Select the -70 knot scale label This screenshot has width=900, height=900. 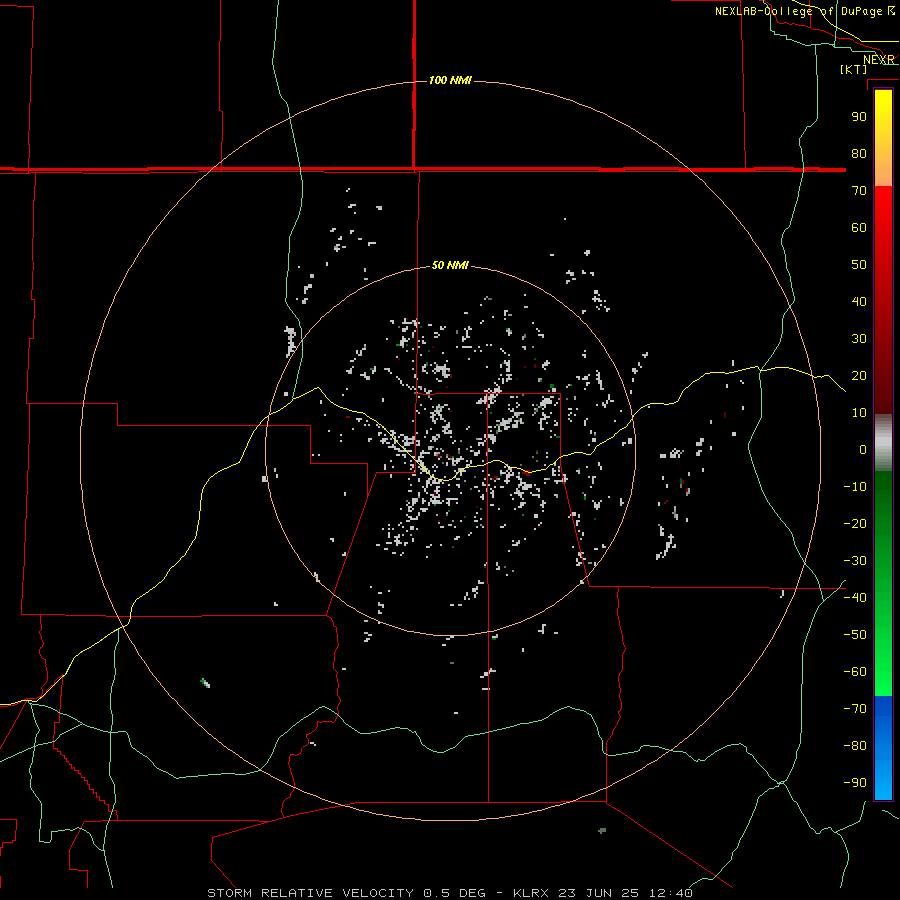855,709
